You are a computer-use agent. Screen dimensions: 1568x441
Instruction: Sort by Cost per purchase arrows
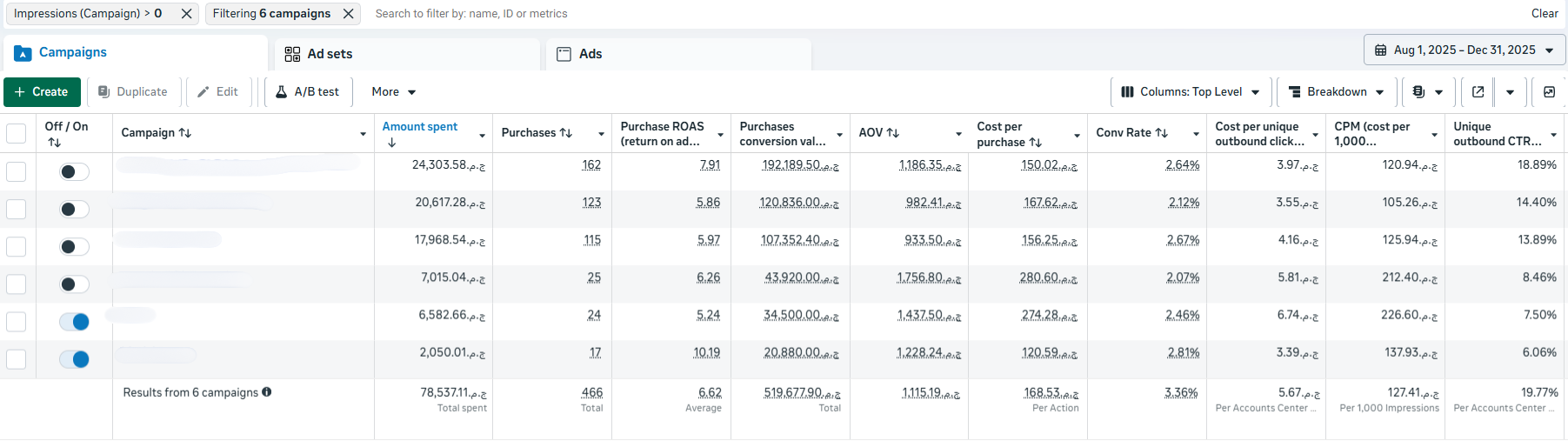(x=1035, y=142)
